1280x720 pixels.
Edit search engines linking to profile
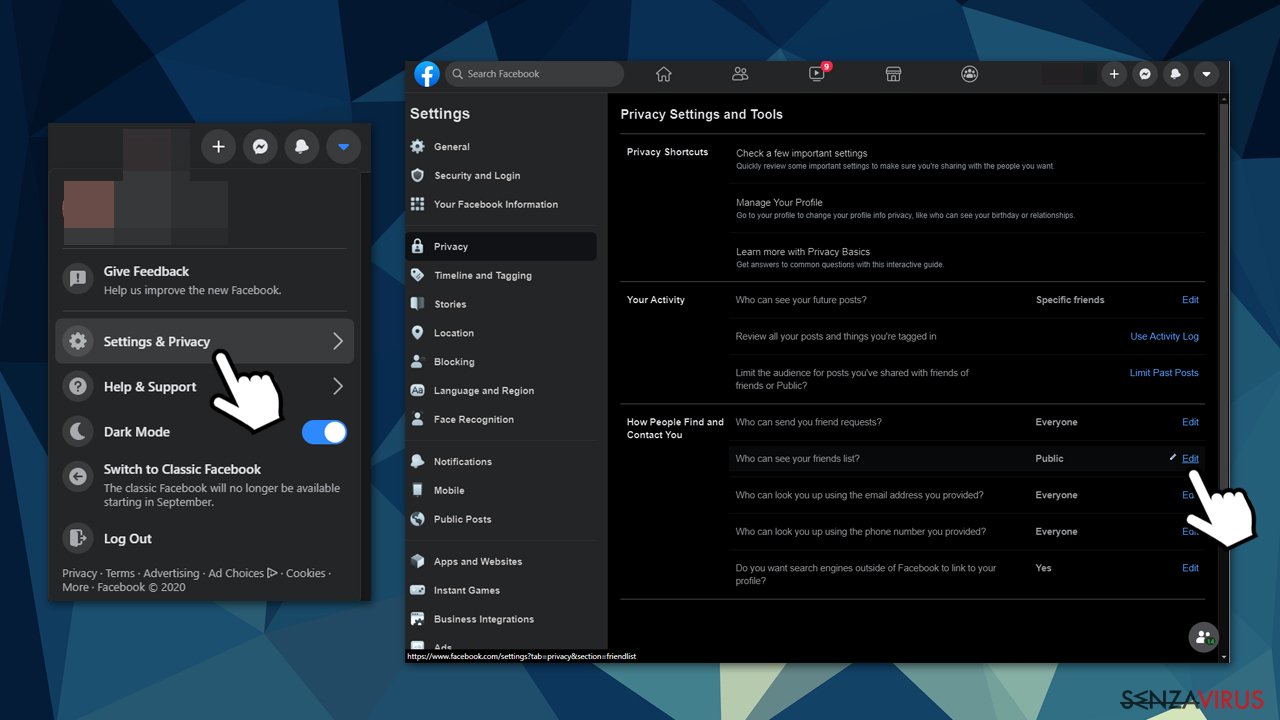point(1190,568)
